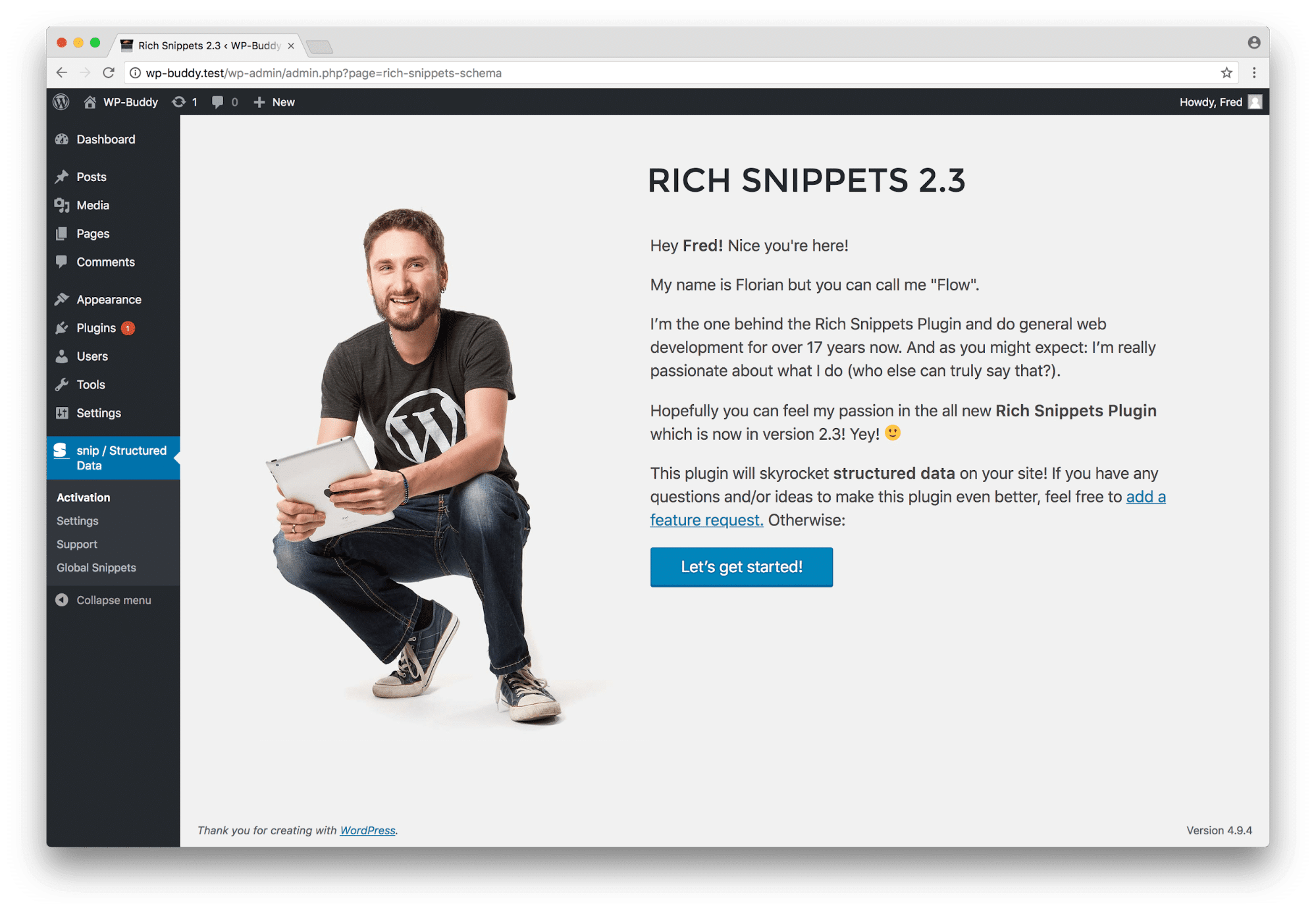Expand the New content menu in the admin bar
The height and width of the screenshot is (914, 1316).
coord(274,102)
